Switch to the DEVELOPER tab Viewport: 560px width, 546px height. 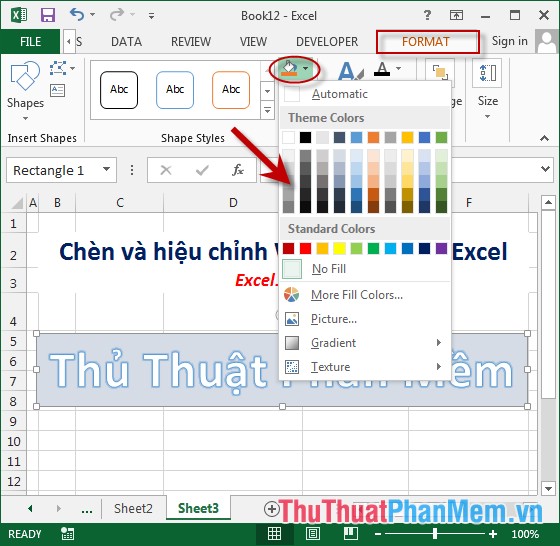[327, 42]
